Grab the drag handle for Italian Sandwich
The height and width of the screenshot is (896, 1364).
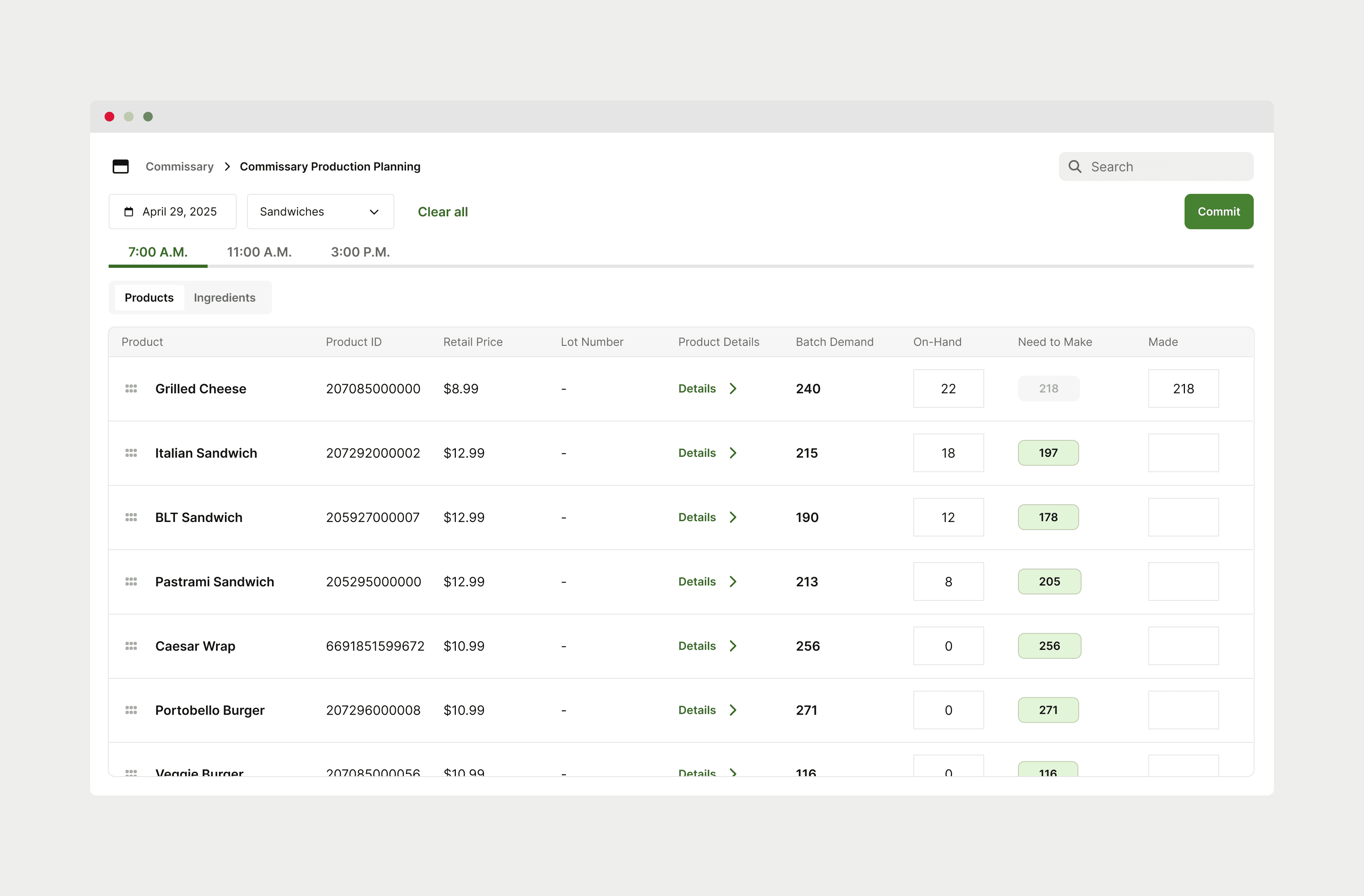click(x=131, y=452)
